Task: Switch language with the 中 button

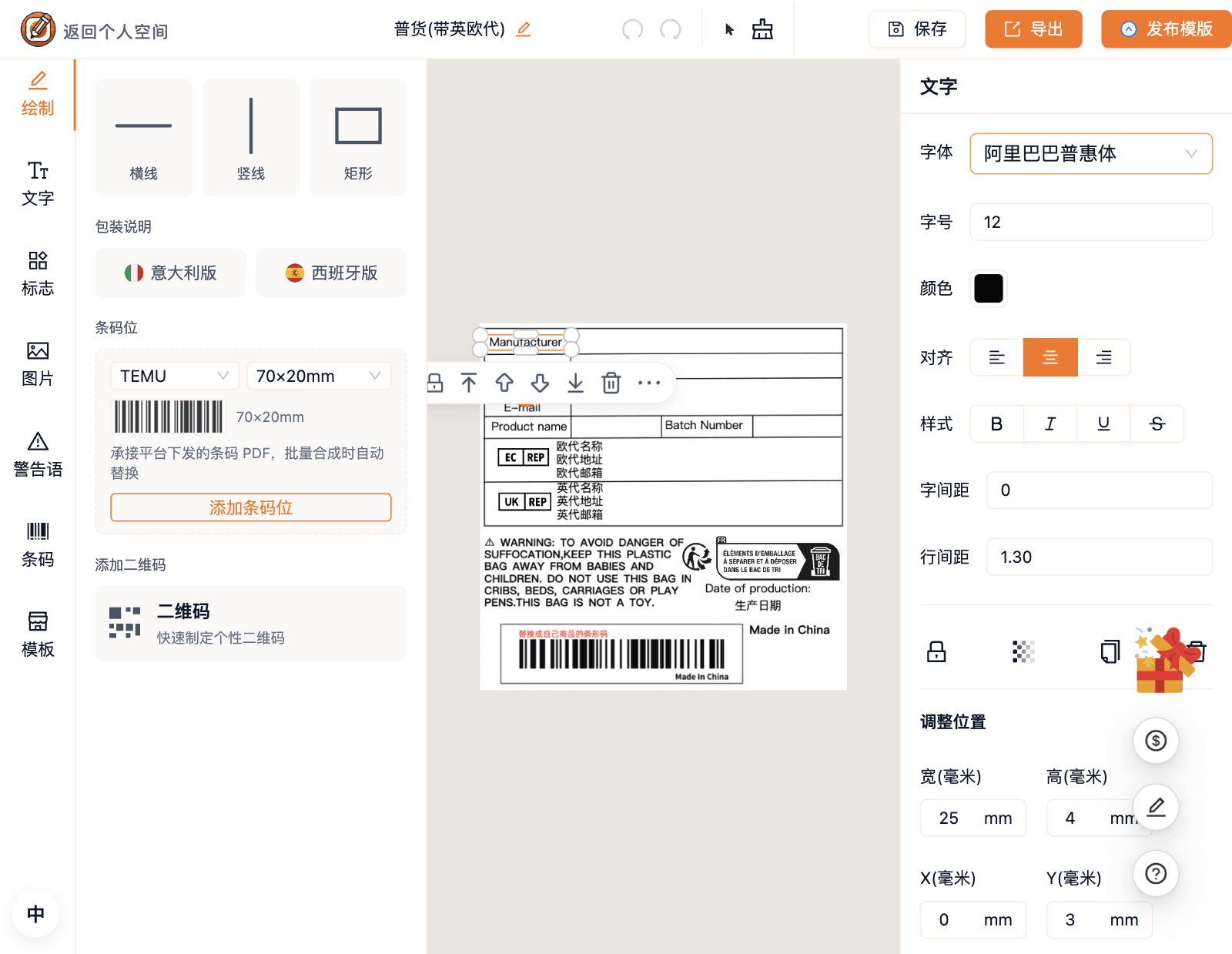Action: (x=35, y=914)
